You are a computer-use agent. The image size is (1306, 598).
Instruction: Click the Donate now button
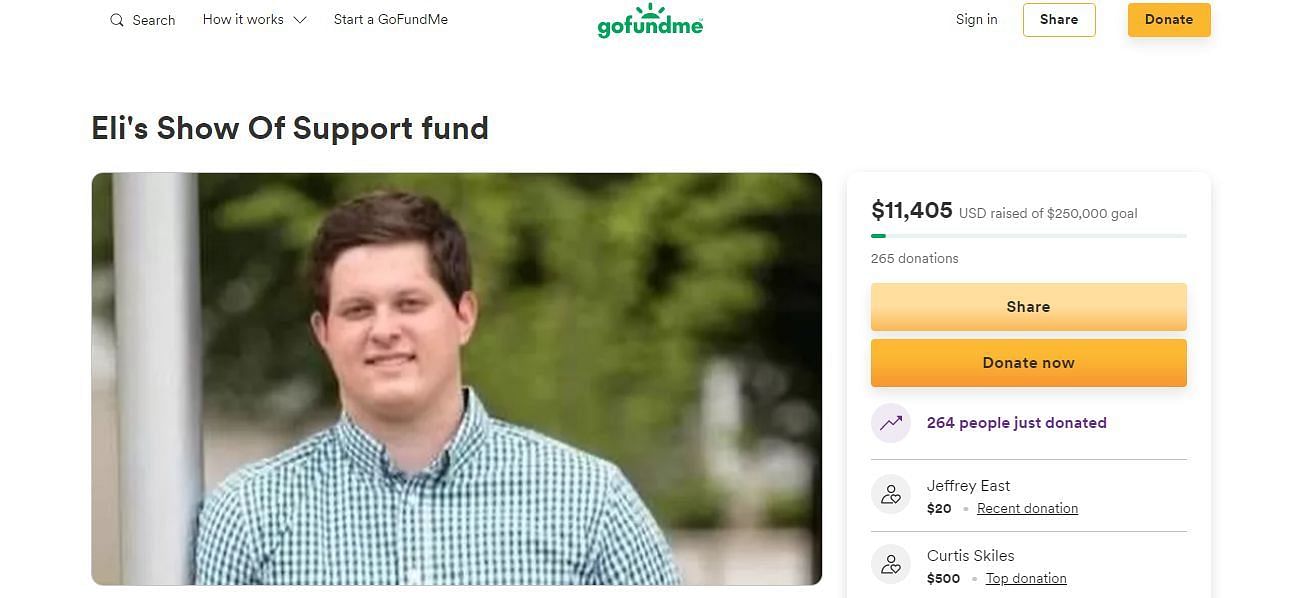[x=1028, y=363]
